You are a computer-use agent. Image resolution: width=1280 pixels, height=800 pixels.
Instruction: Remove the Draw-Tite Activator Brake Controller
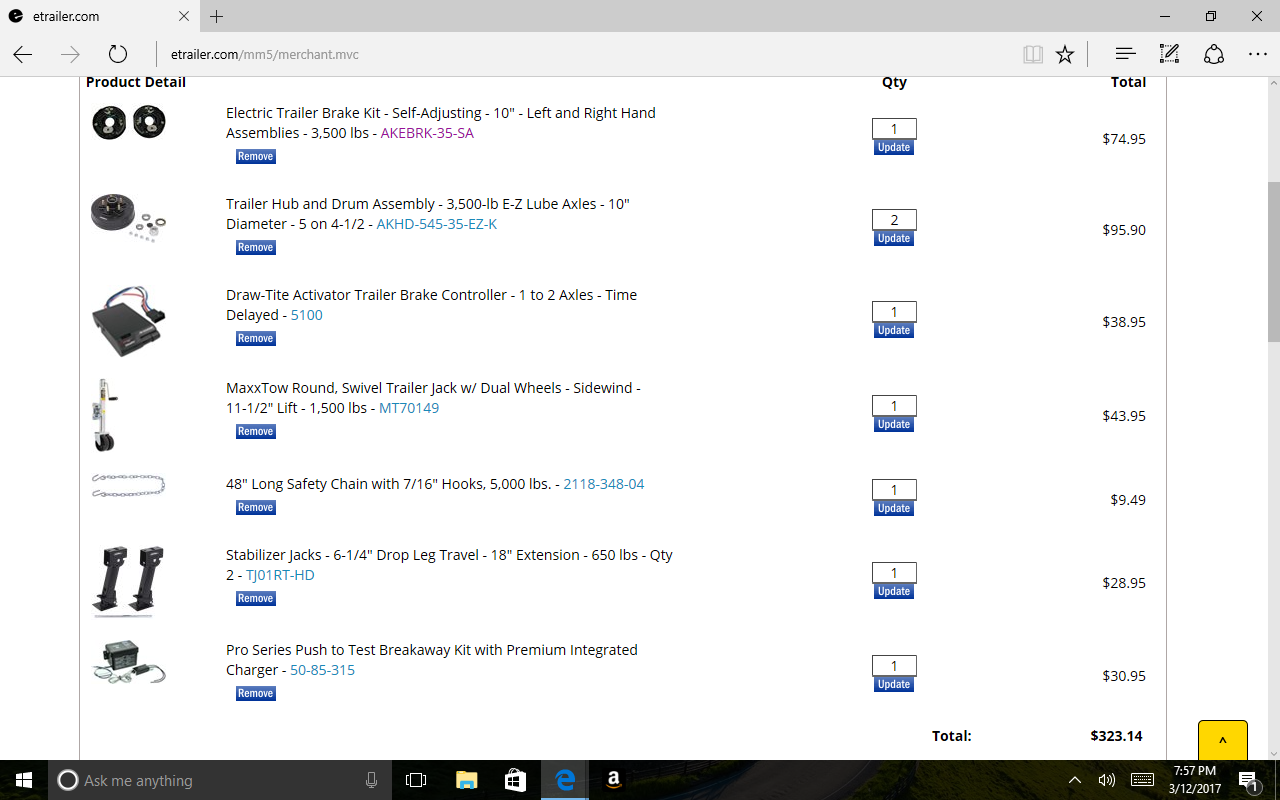tap(255, 338)
